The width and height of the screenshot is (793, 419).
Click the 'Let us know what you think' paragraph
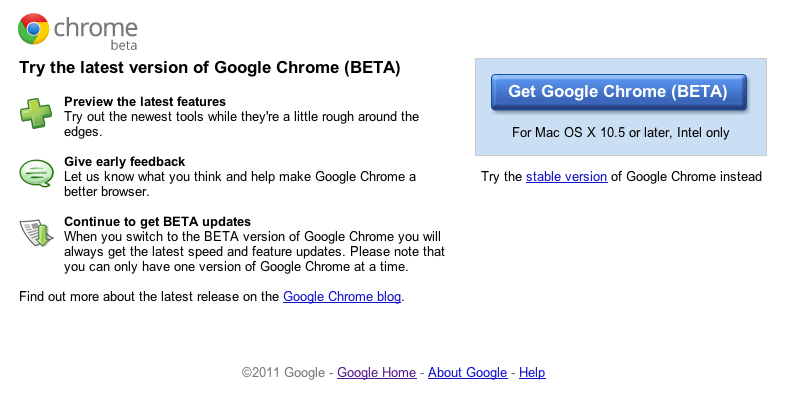pos(240,184)
